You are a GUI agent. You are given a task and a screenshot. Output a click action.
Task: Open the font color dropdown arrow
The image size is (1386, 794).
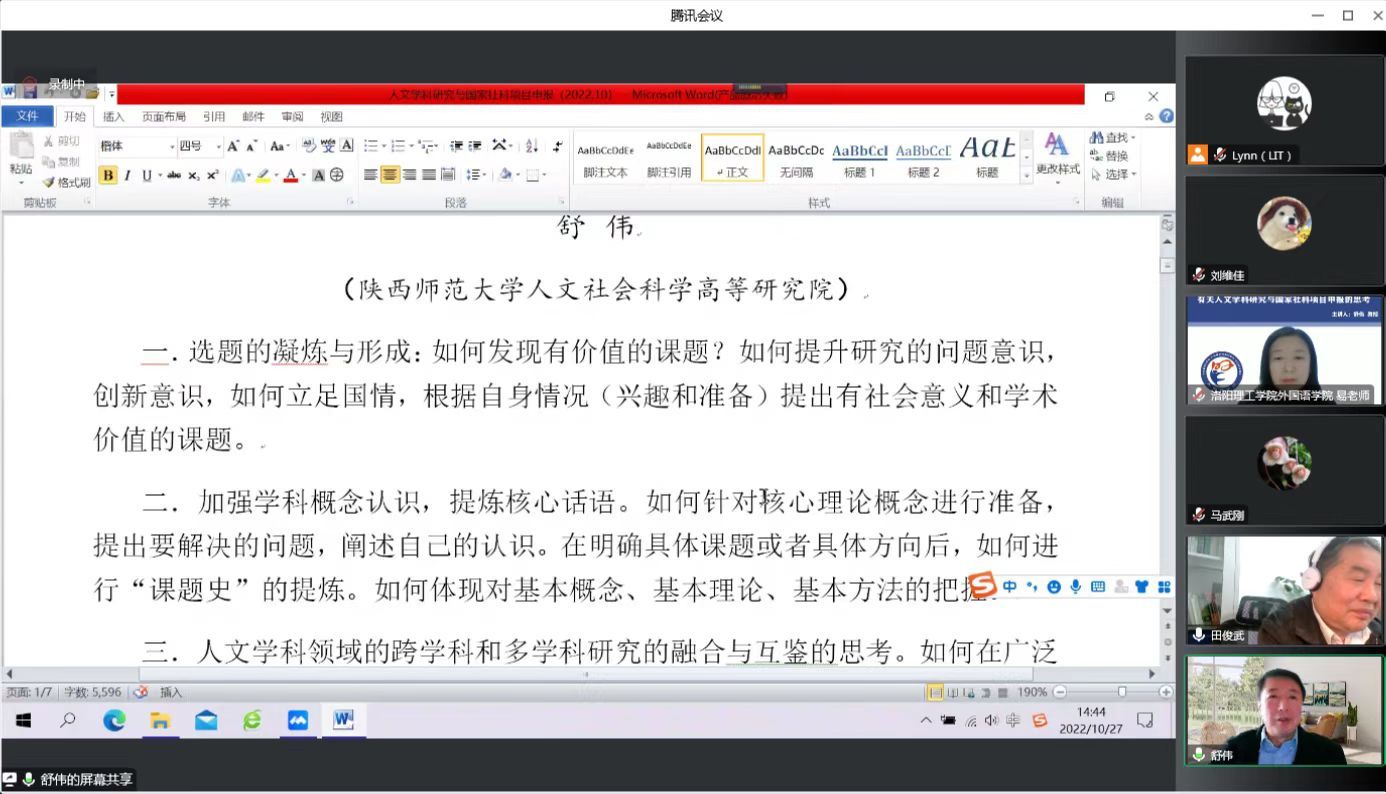[x=303, y=175]
